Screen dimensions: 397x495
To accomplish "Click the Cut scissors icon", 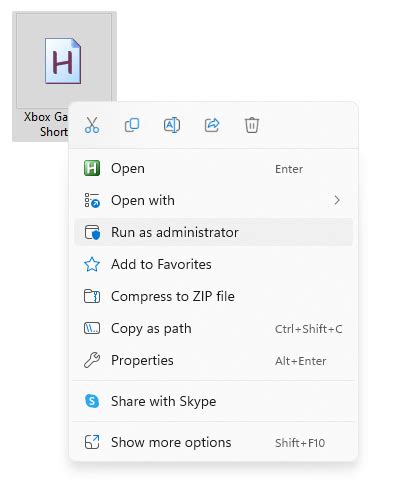I will 92,125.
